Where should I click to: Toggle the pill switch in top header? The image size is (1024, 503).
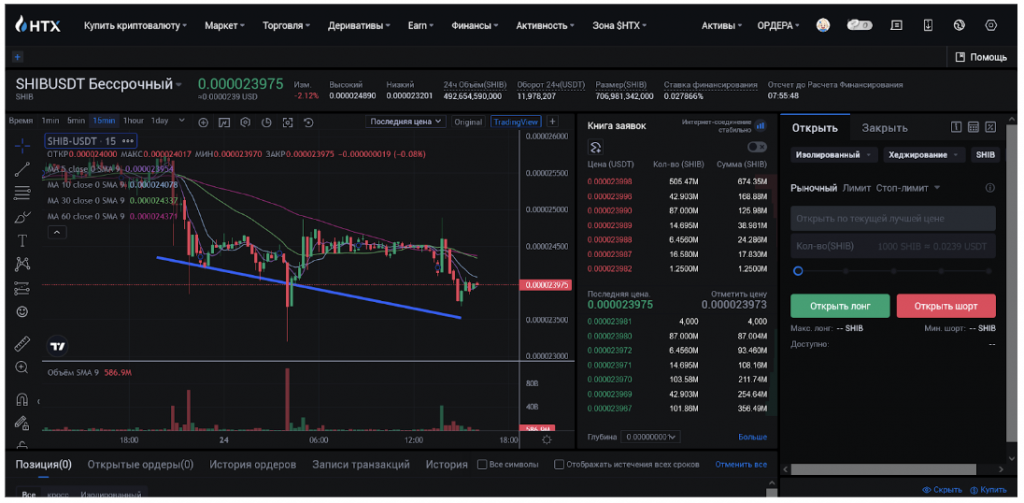[x=859, y=25]
